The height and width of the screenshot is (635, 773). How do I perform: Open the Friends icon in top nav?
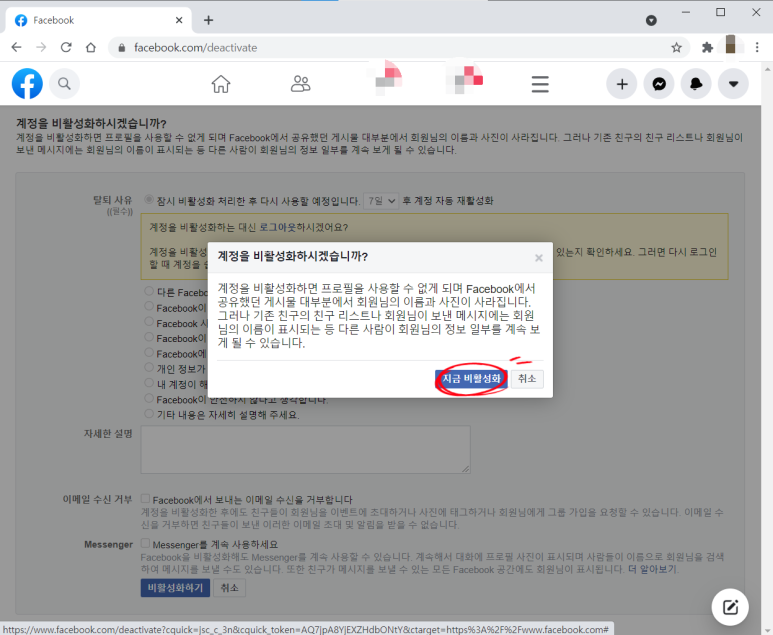coord(300,84)
